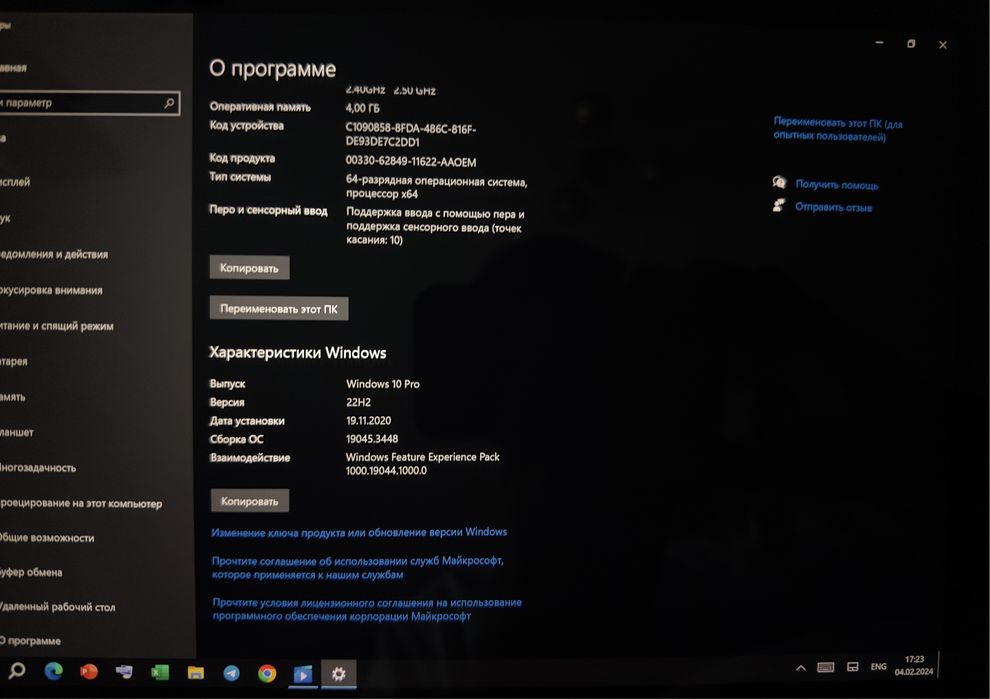The height and width of the screenshot is (699, 990).
Task: Open Звук settings page
Action: [x=6, y=218]
